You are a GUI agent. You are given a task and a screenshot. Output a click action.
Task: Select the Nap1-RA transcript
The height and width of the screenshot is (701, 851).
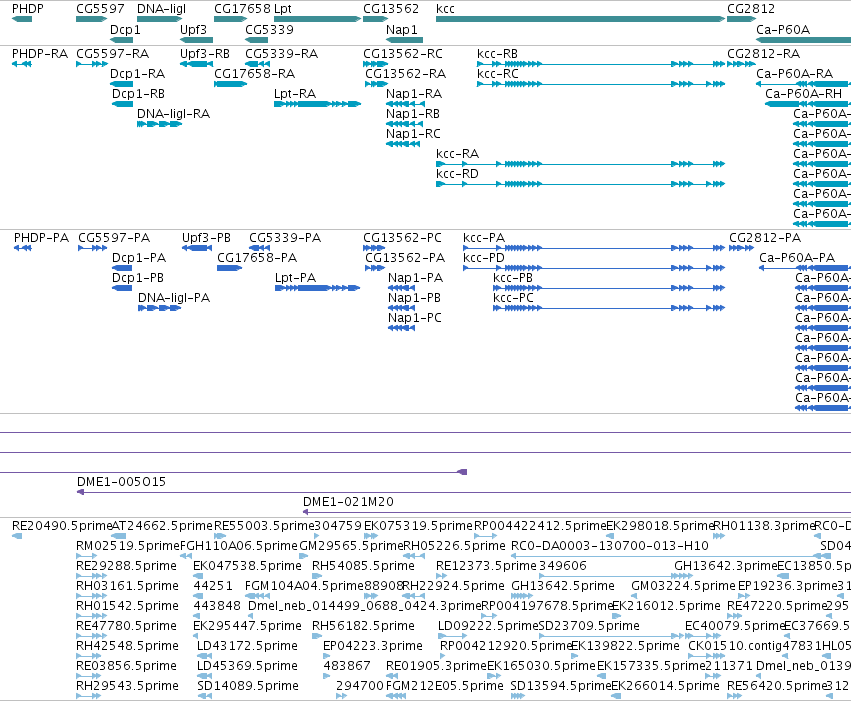[x=405, y=104]
